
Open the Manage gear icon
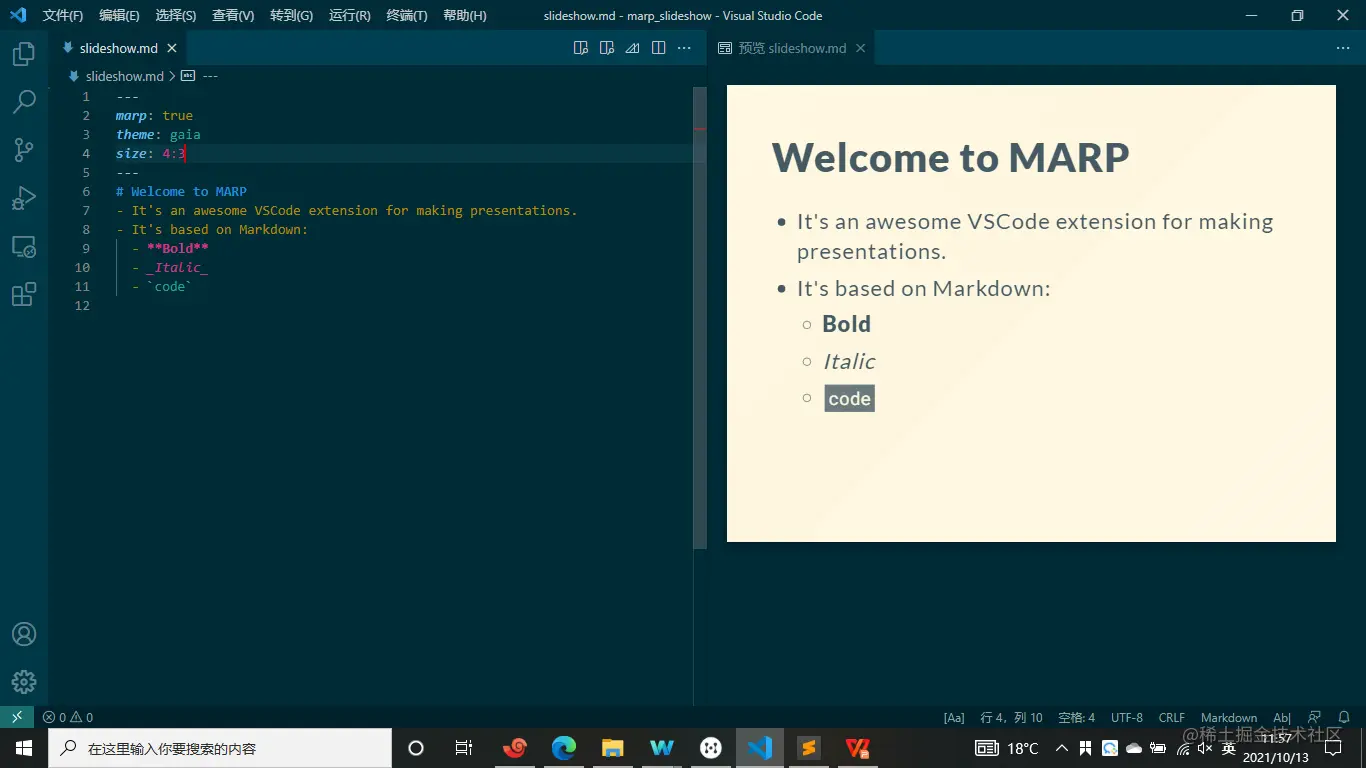click(24, 682)
